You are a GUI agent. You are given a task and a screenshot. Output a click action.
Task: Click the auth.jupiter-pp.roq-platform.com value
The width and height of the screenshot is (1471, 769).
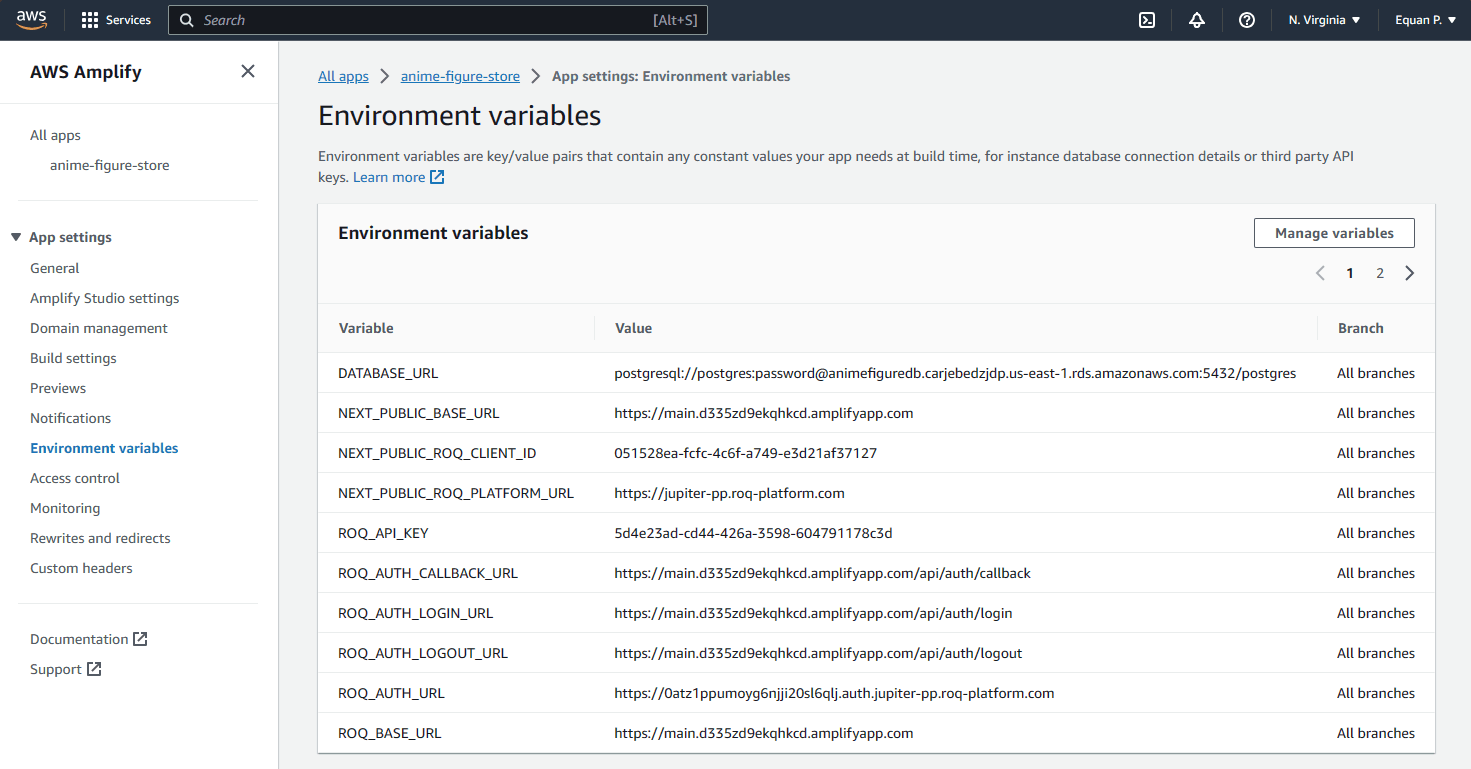[x=834, y=693]
